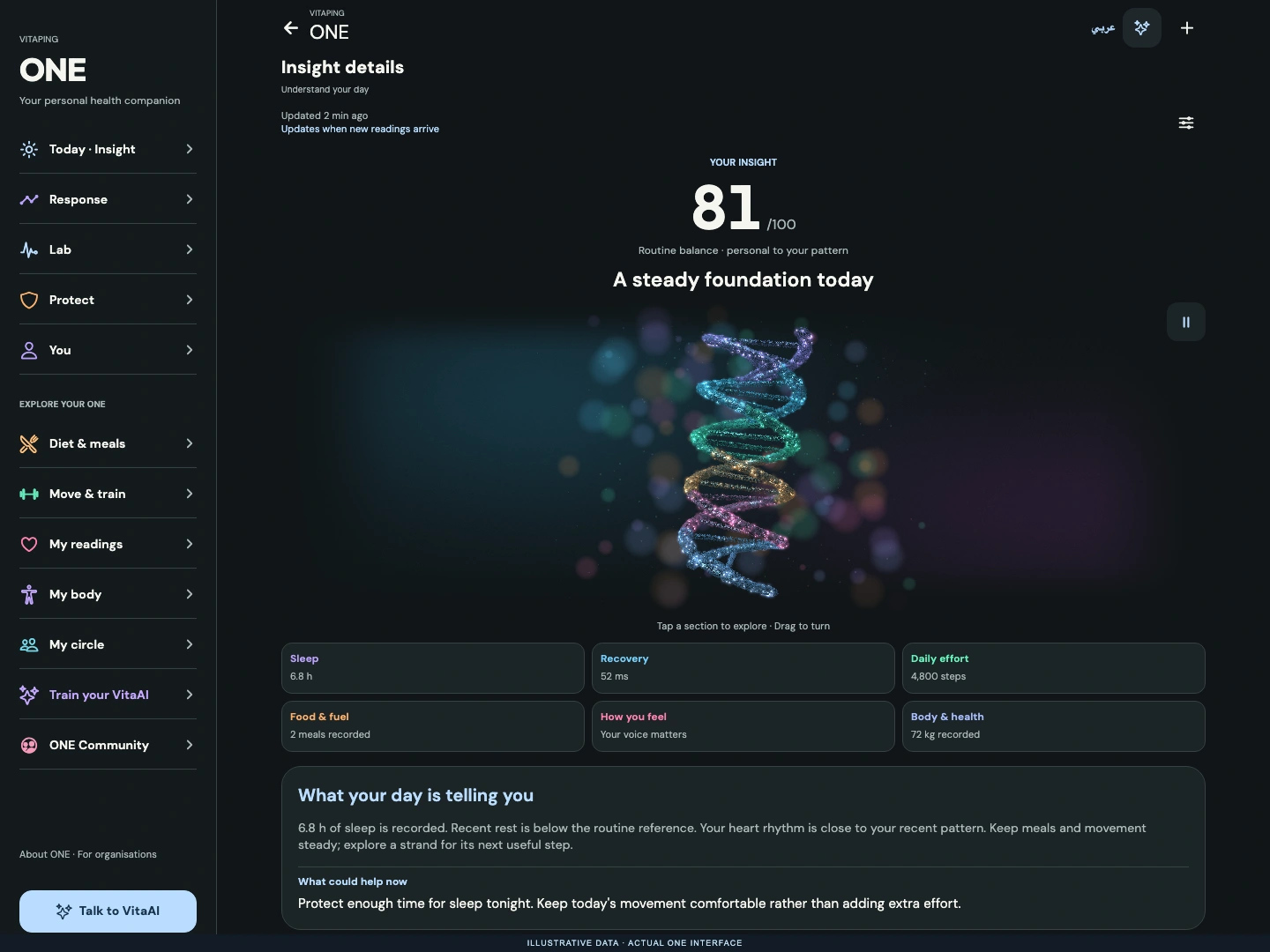The image size is (1270, 952).
Task: Open the My circle menu label
Action: coord(77,644)
